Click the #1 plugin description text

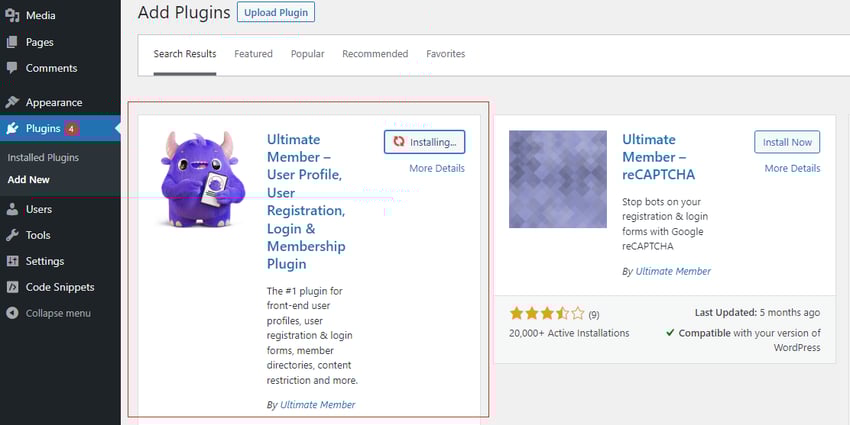coord(312,336)
